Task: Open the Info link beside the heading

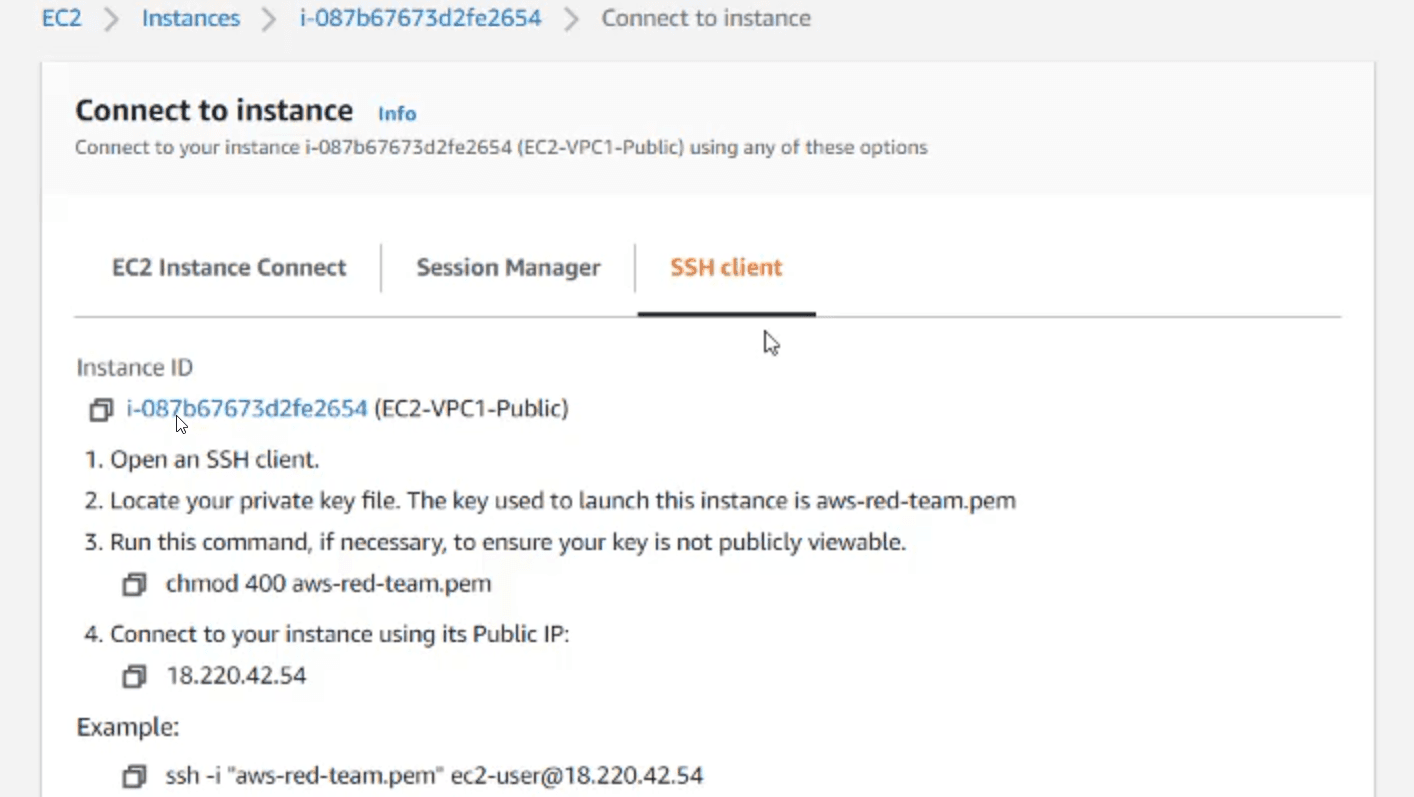Action: tap(397, 114)
